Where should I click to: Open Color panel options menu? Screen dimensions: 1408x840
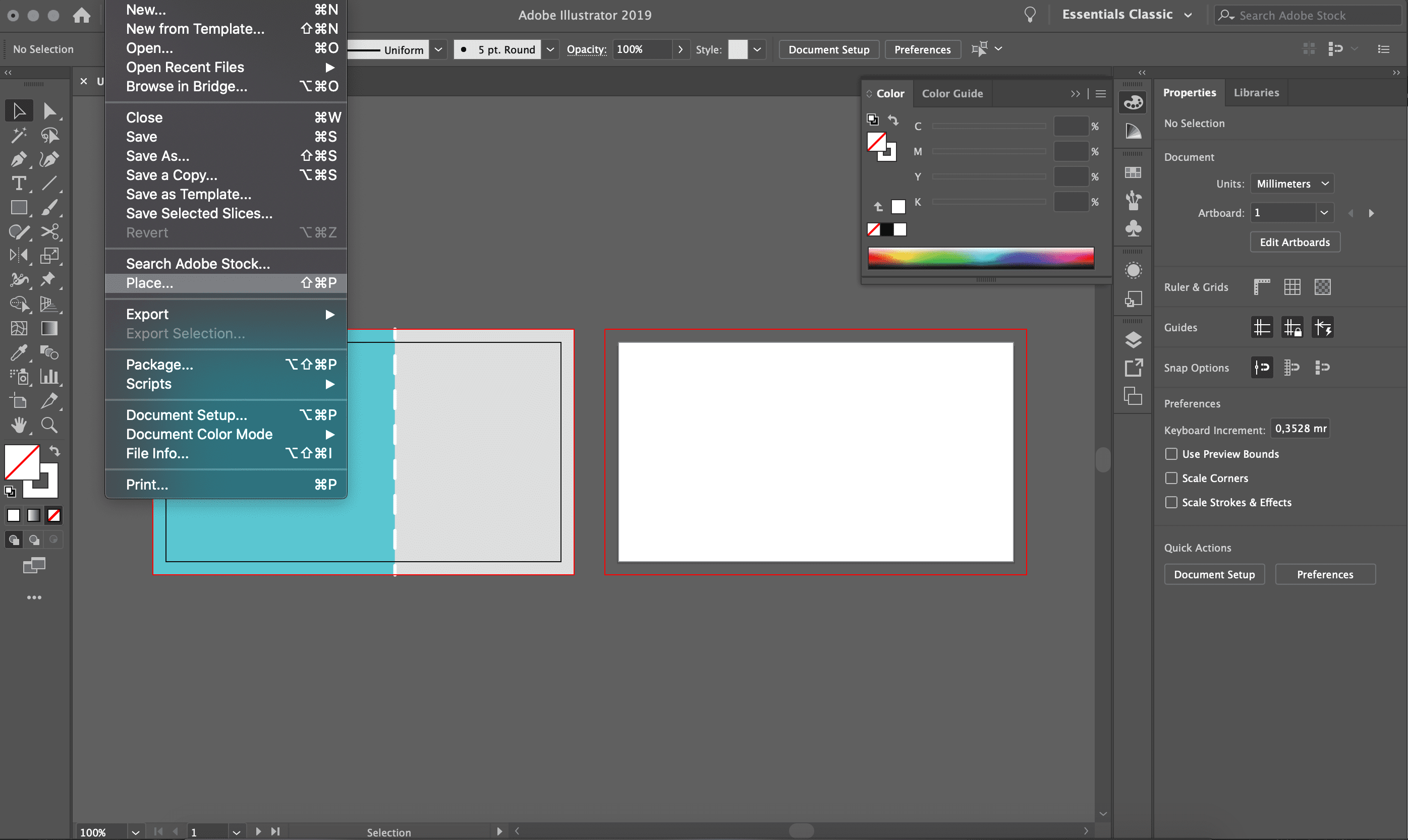point(1100,93)
